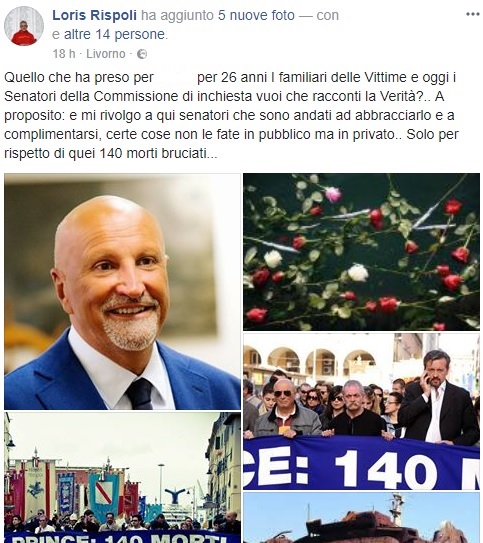Viewport: 483px width, 543px height.
Task: Click 'ha aggiunto' text in post header
Action: click(x=177, y=15)
